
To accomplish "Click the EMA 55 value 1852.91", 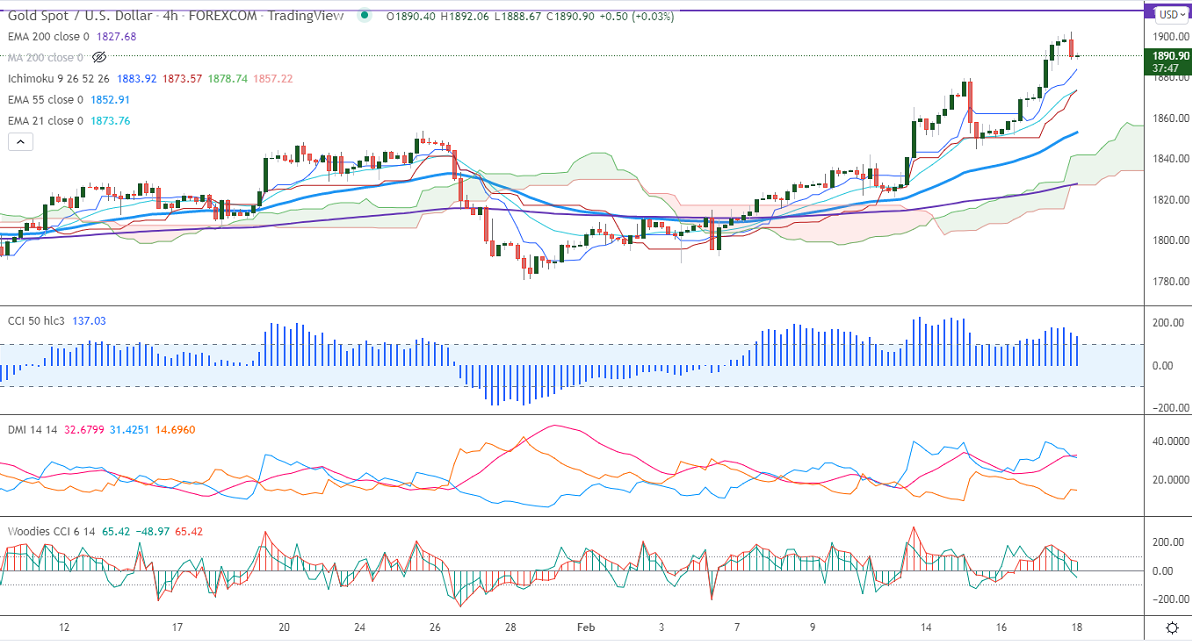I will click(x=110, y=100).
